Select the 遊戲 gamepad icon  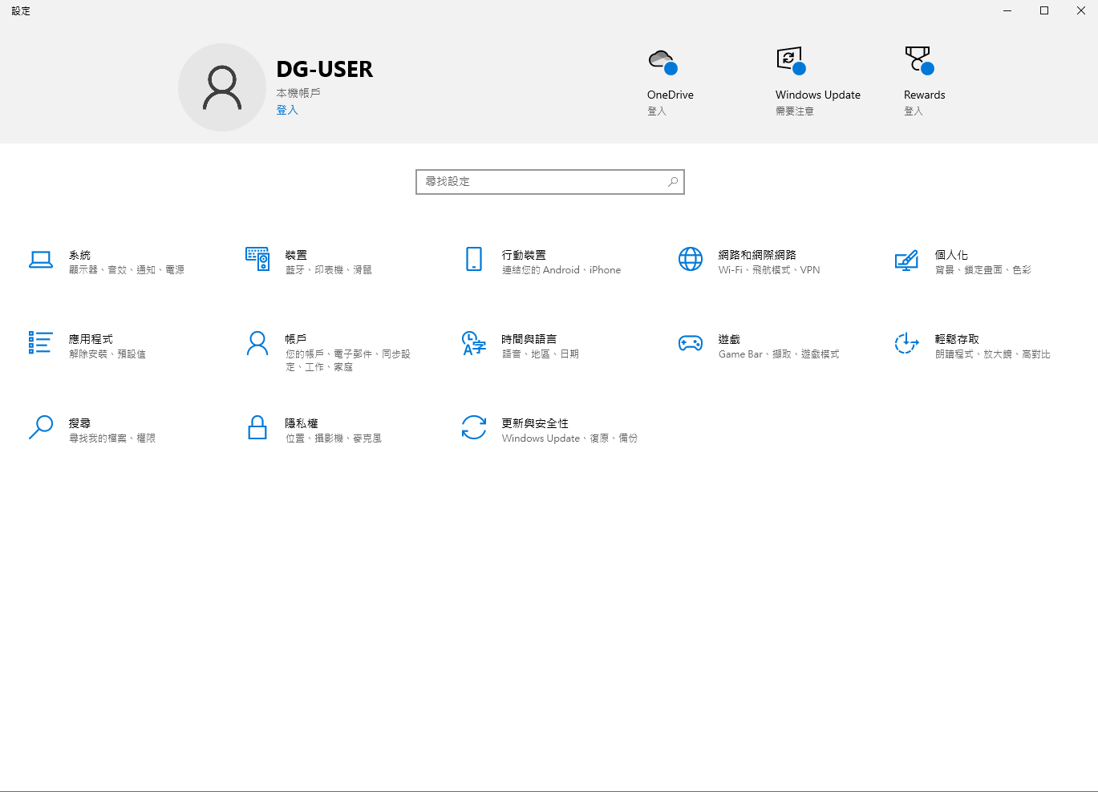pyautogui.click(x=690, y=343)
